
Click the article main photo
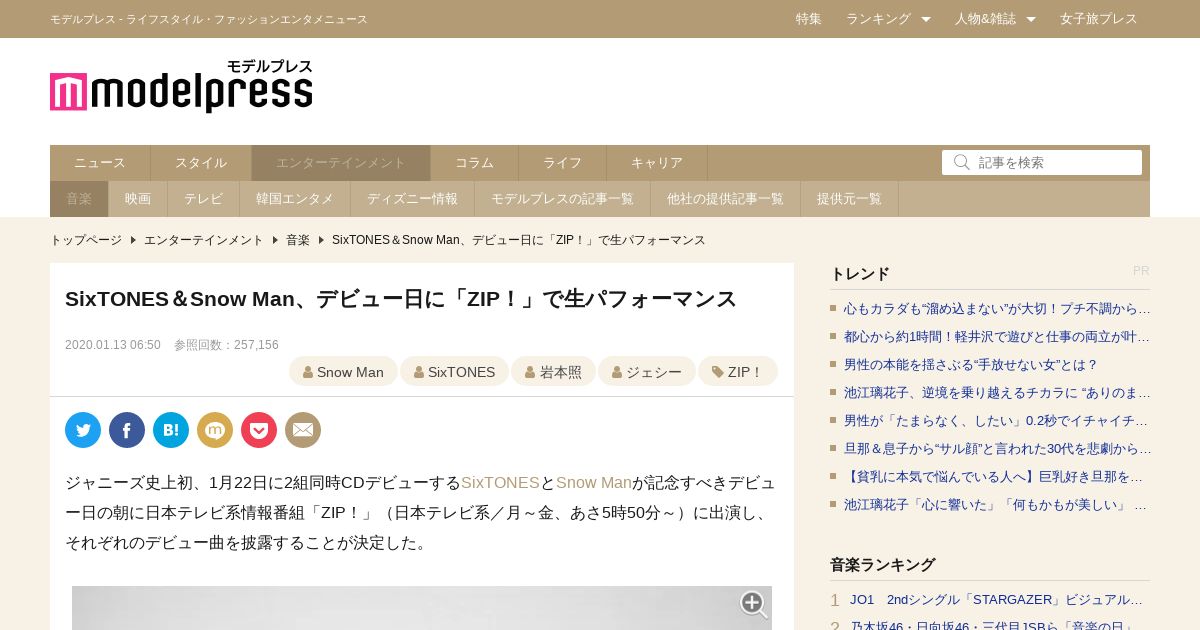tap(422, 608)
